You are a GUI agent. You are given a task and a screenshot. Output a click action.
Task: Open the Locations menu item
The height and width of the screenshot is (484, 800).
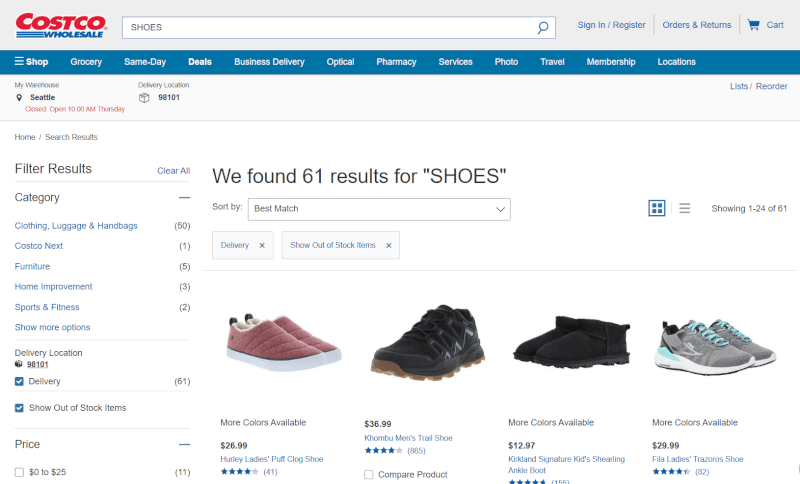[x=677, y=62]
